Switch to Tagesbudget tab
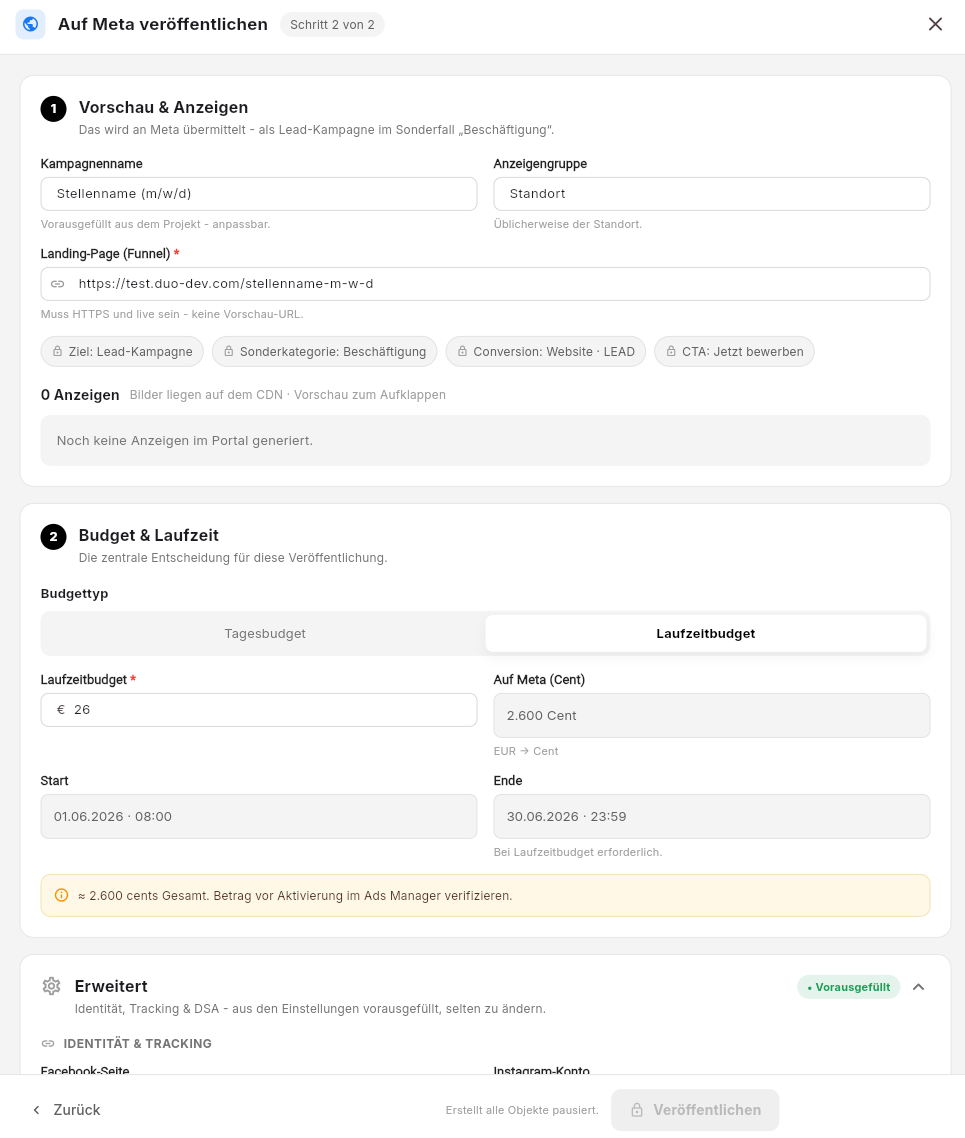Screen dimensions: 965x1138 point(265,634)
